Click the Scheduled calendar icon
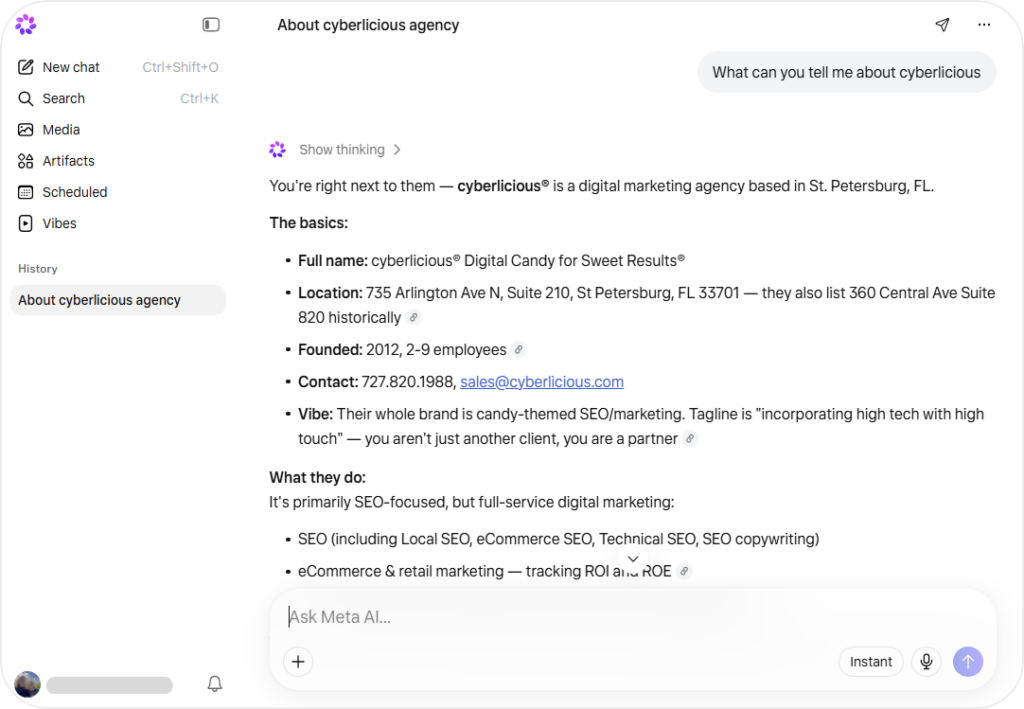Screen dimensions: 1024x709 (25, 192)
